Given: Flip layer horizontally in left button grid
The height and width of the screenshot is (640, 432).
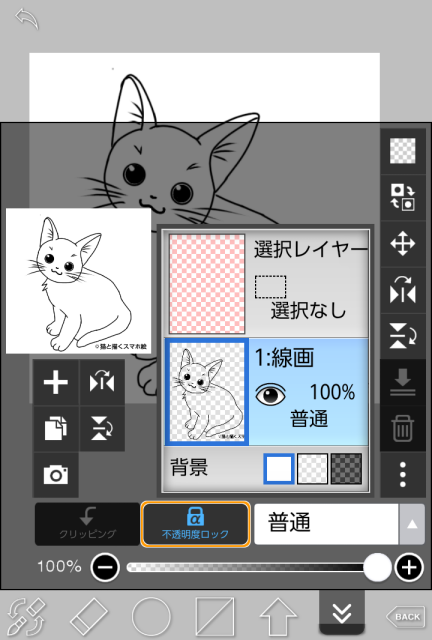Looking at the screenshot, I should point(102,382).
